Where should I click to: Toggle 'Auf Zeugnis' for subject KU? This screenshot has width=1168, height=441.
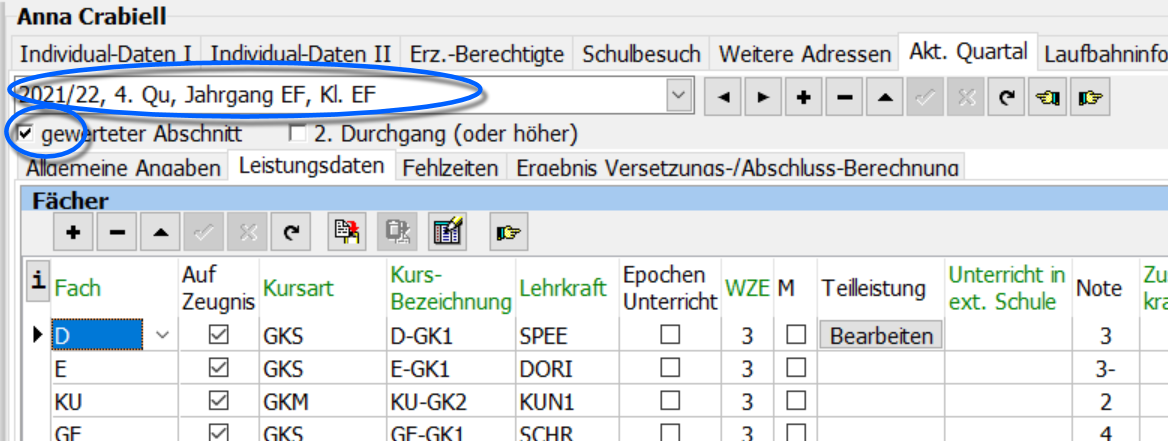tap(218, 402)
